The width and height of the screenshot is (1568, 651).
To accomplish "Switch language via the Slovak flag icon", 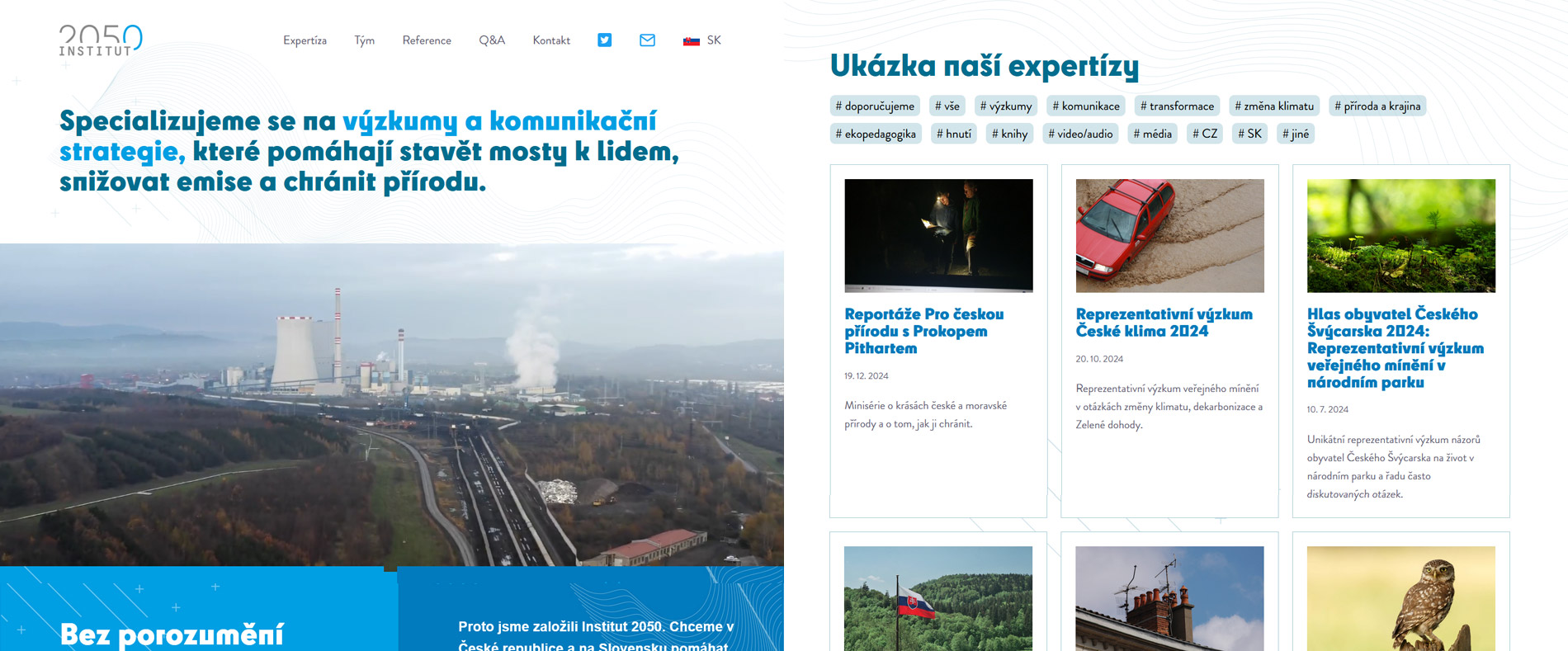I will pos(692,40).
